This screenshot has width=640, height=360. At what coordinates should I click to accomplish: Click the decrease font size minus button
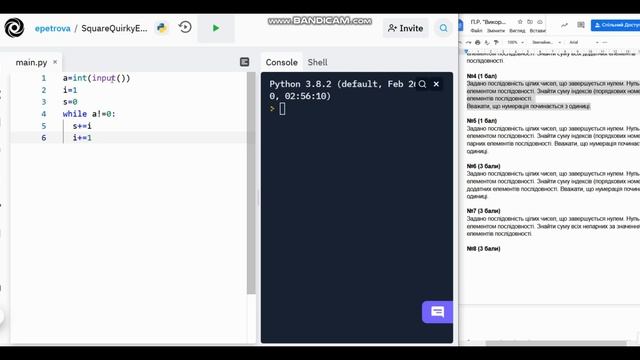[x=605, y=42]
